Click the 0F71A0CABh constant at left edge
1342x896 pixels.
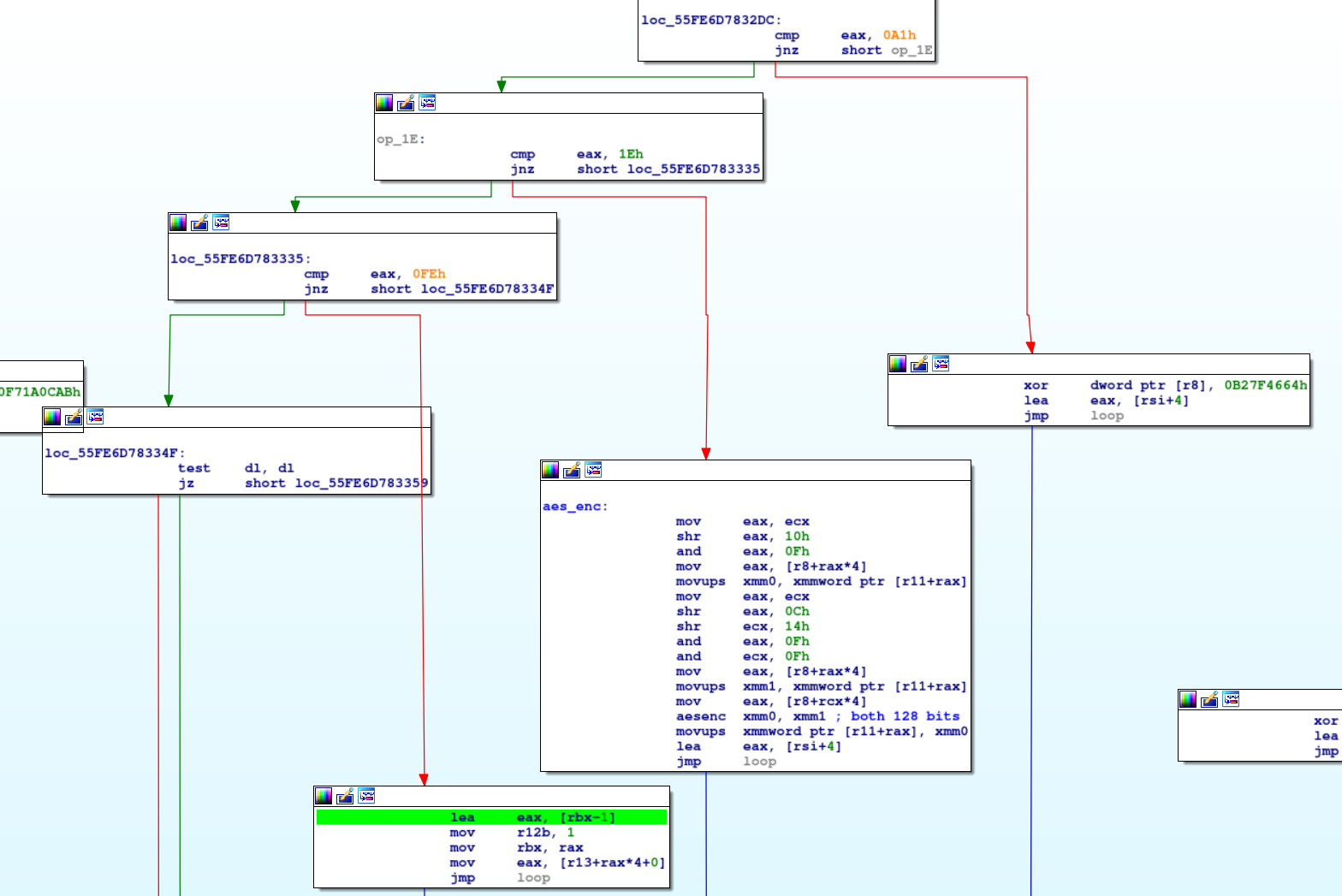click(40, 392)
